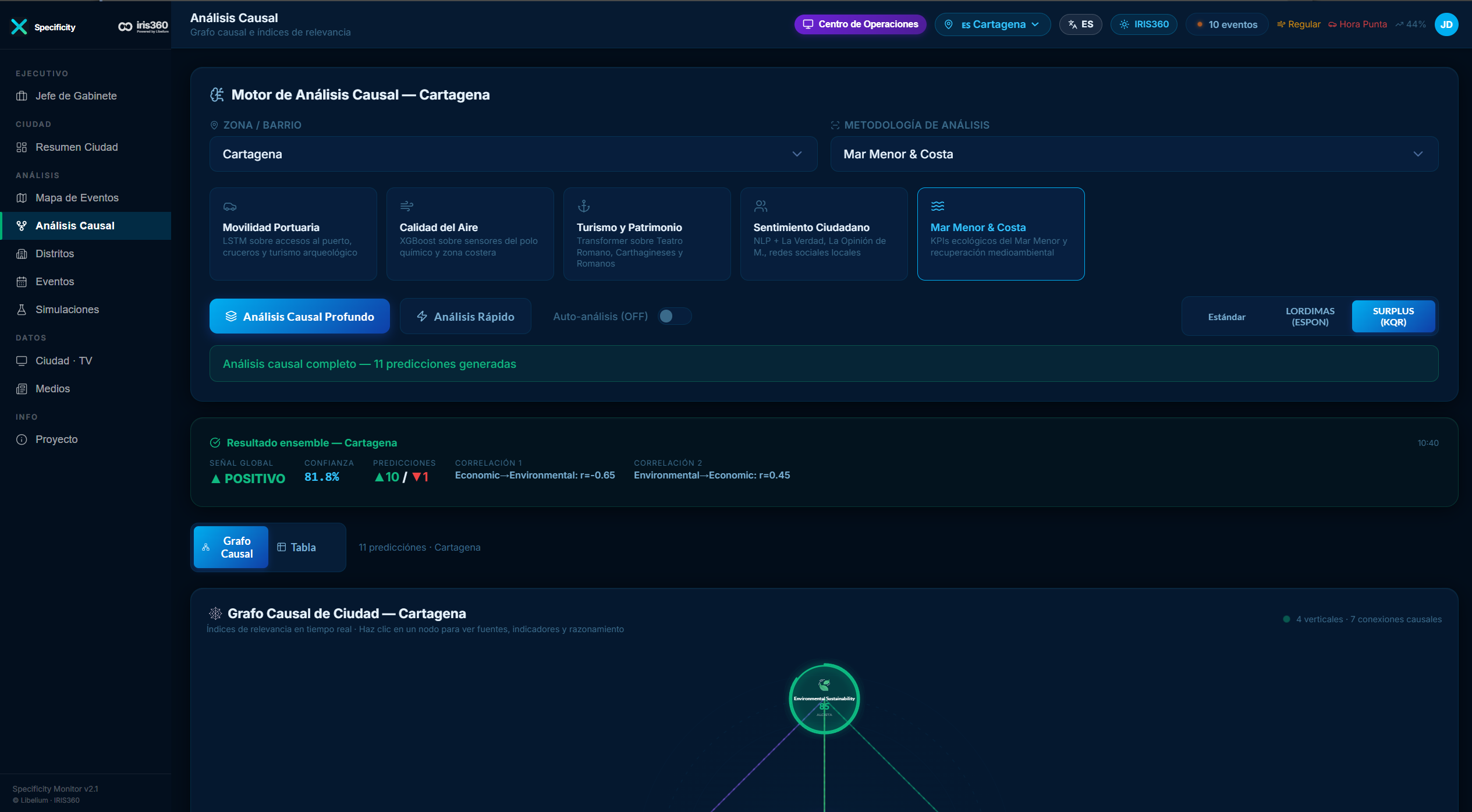The width and height of the screenshot is (1472, 812).
Task: Select Turismo y Patrimonio anchor card
Action: (646, 233)
